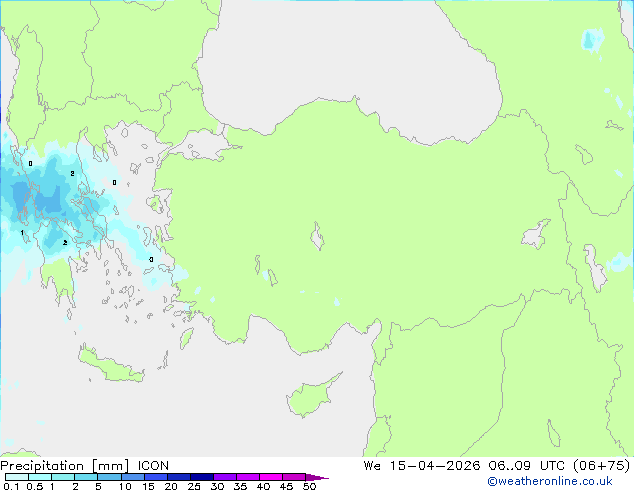Image resolution: width=634 pixels, height=490 pixels.
Task: Pick the 30–35 mm purple legend swatch
Action: (x=225, y=477)
